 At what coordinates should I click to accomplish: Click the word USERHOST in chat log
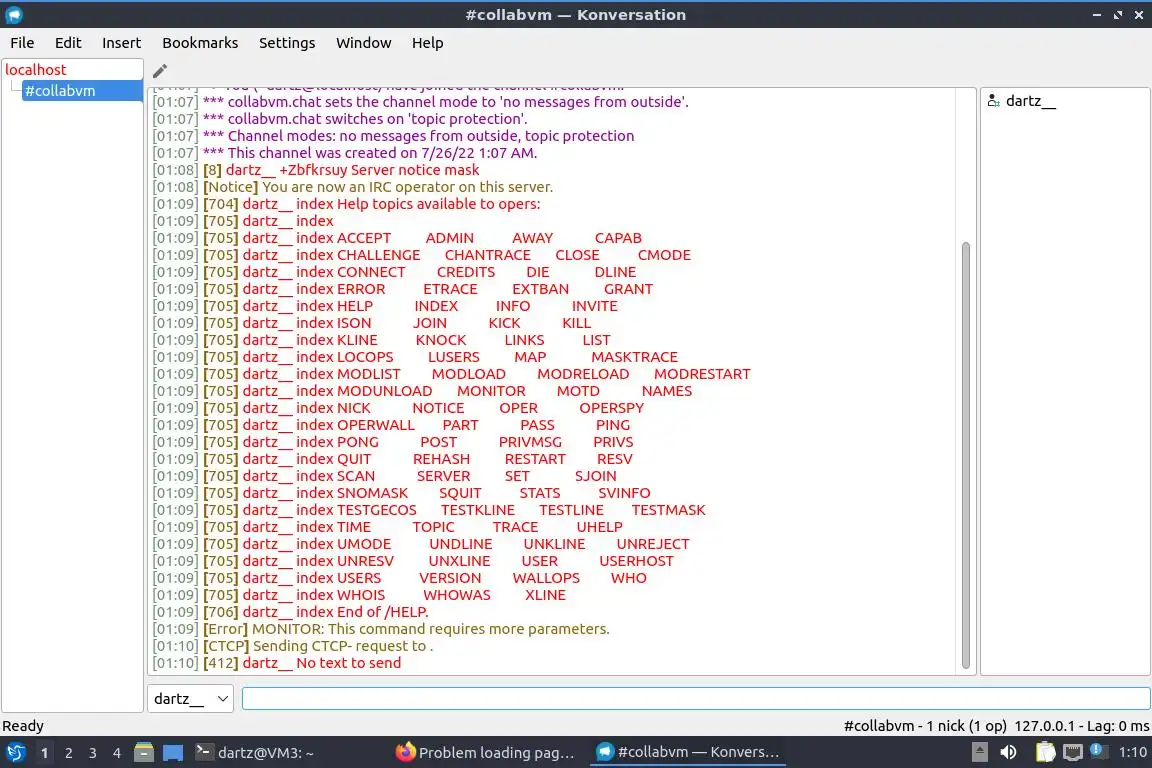point(636,561)
